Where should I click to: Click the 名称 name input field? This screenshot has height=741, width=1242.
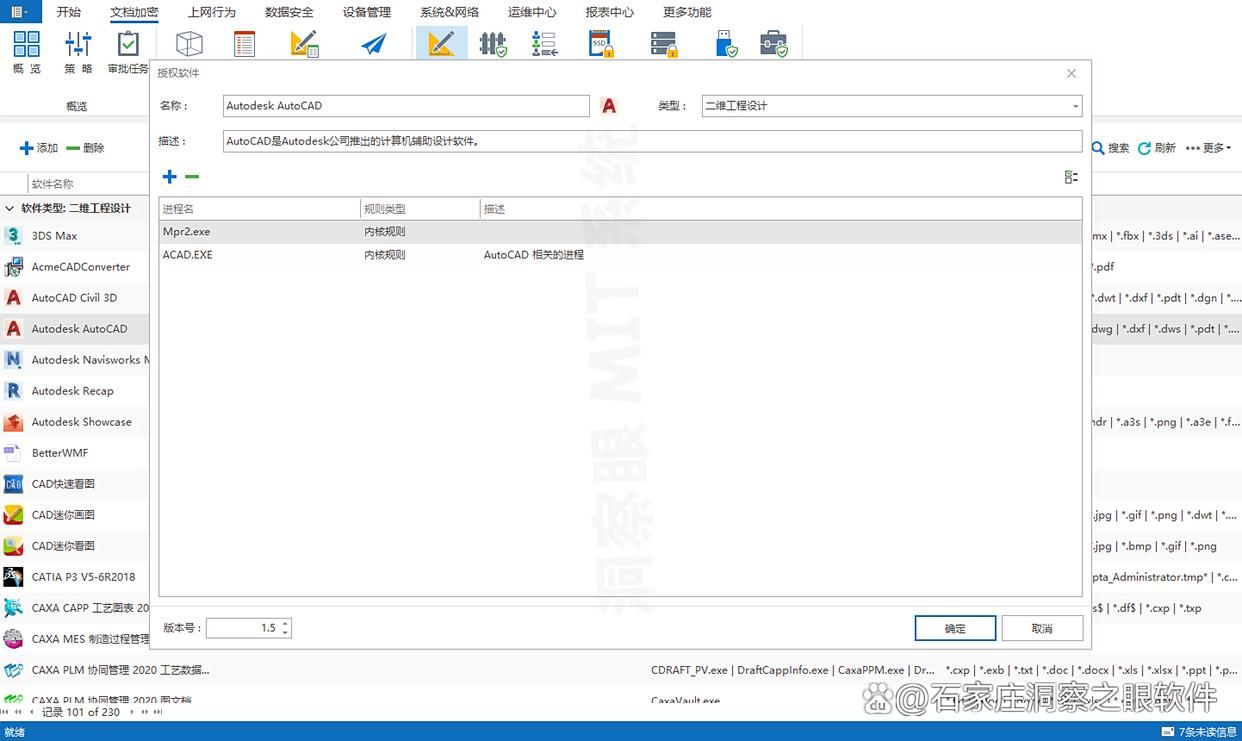pyautogui.click(x=406, y=106)
